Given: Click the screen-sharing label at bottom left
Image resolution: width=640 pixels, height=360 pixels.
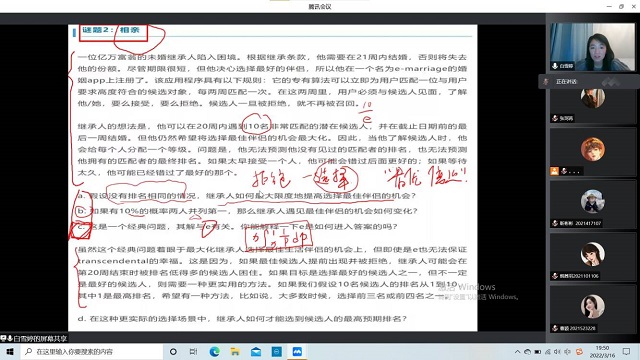Looking at the screenshot, I should click(x=34, y=338).
